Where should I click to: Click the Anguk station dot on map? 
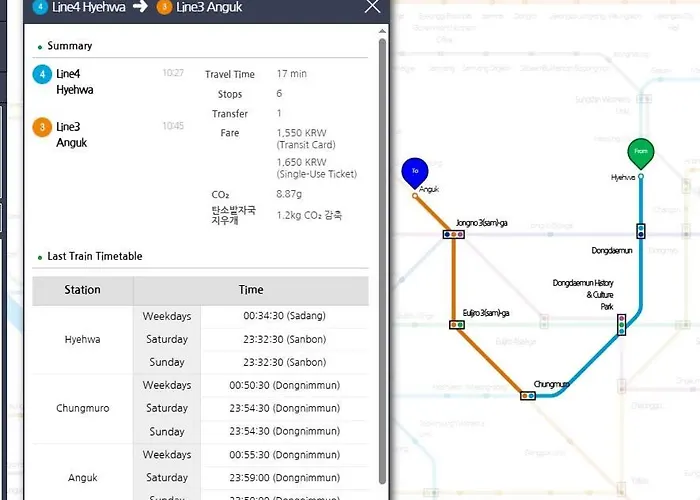(415, 196)
